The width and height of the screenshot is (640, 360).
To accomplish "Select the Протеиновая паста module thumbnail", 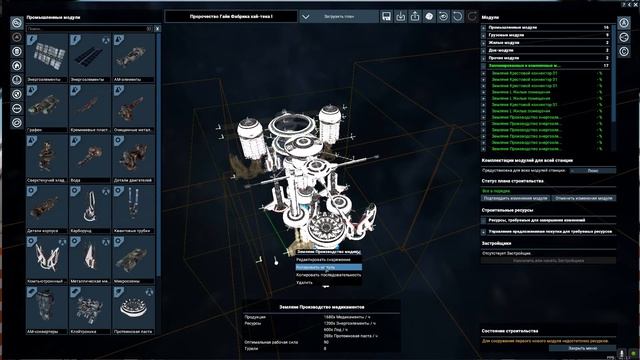I will point(133,311).
